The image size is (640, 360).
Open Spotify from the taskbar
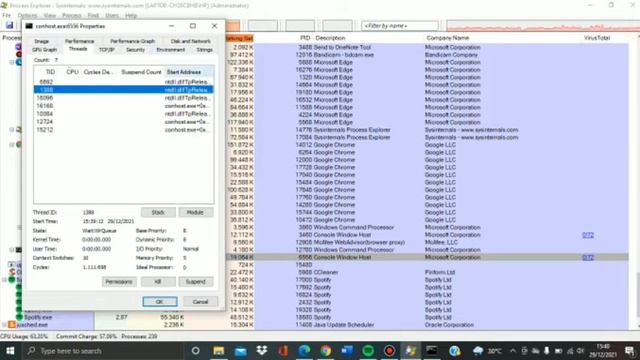368,351
